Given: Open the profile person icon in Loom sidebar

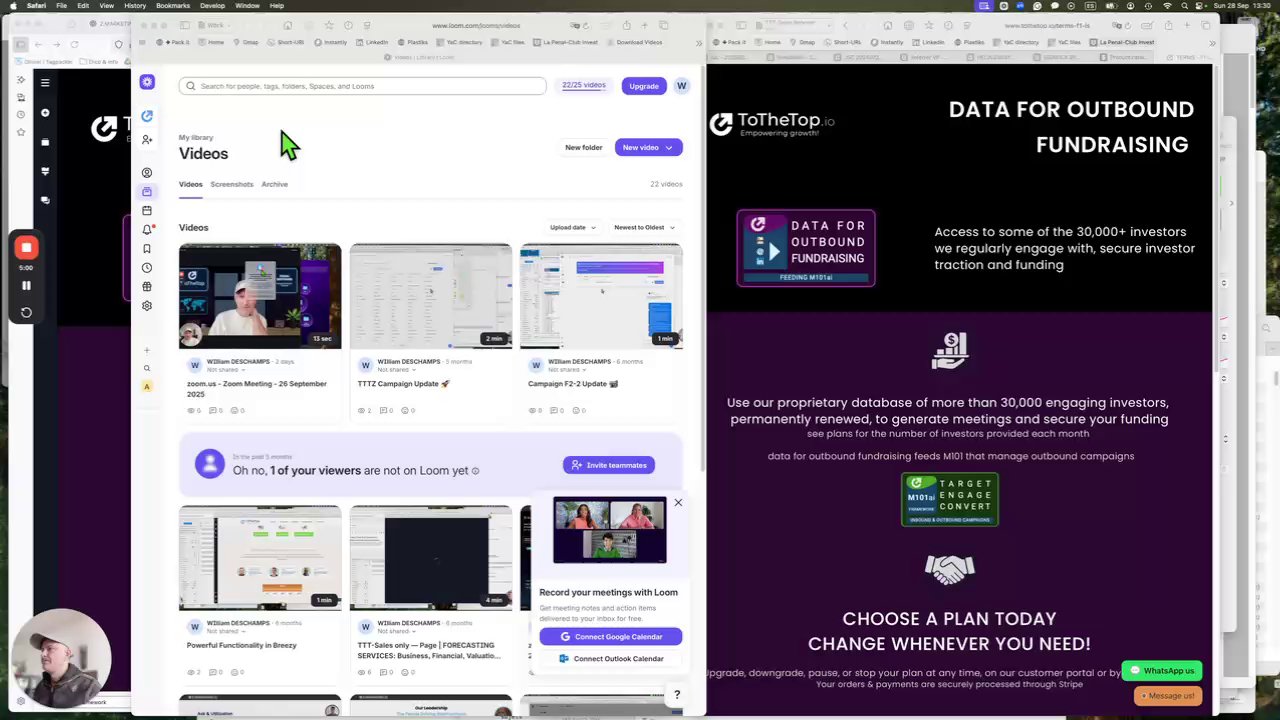Looking at the screenshot, I should (147, 173).
